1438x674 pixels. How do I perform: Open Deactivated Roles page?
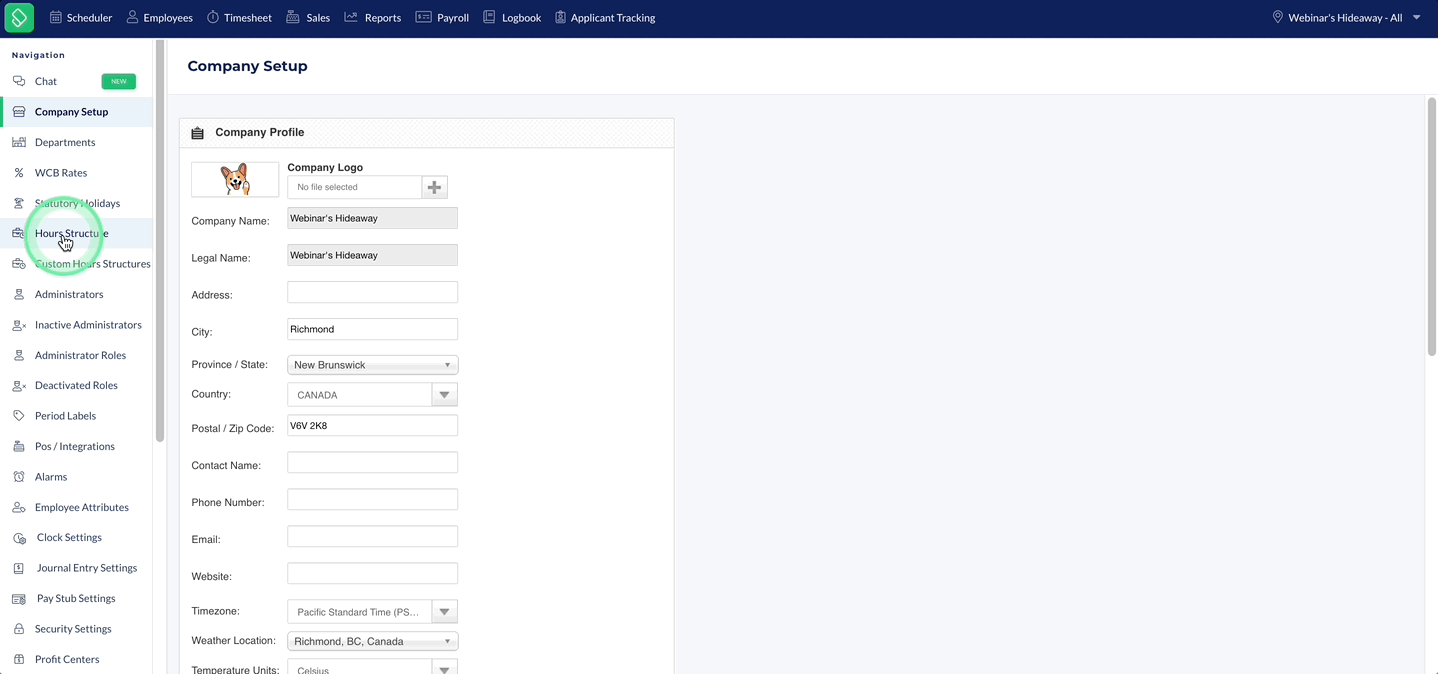76,385
